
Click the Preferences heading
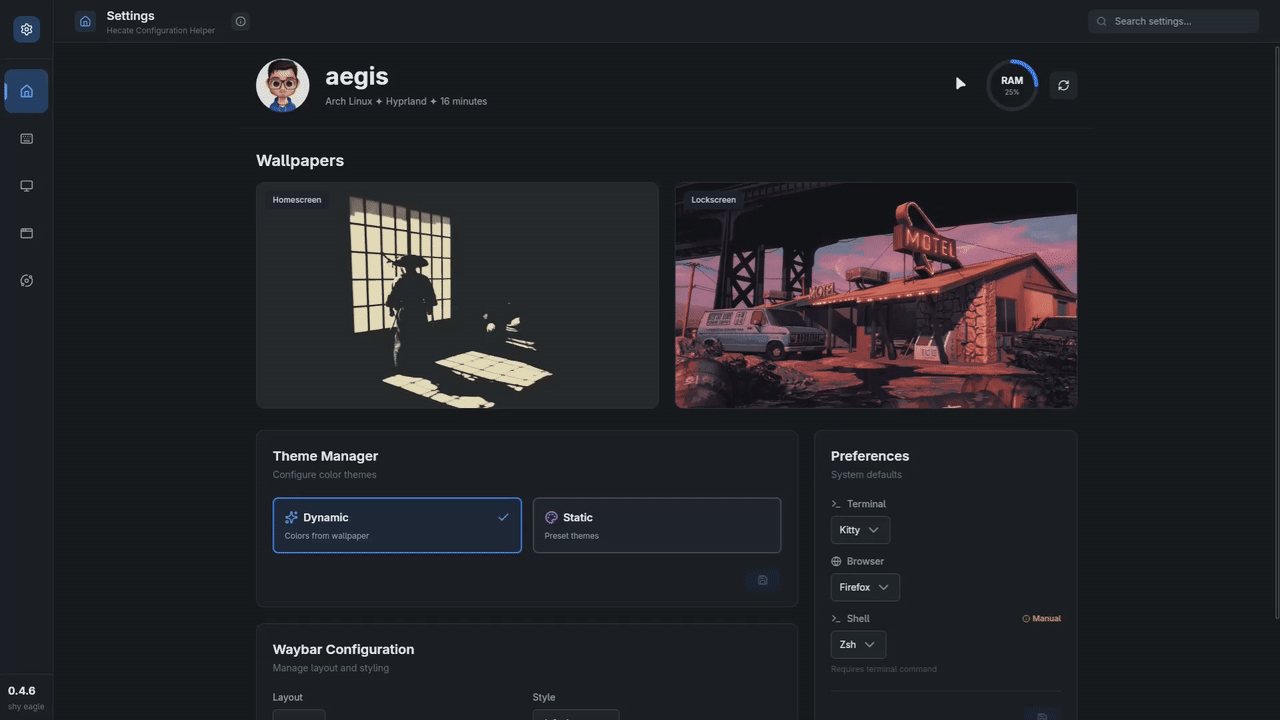pos(870,456)
